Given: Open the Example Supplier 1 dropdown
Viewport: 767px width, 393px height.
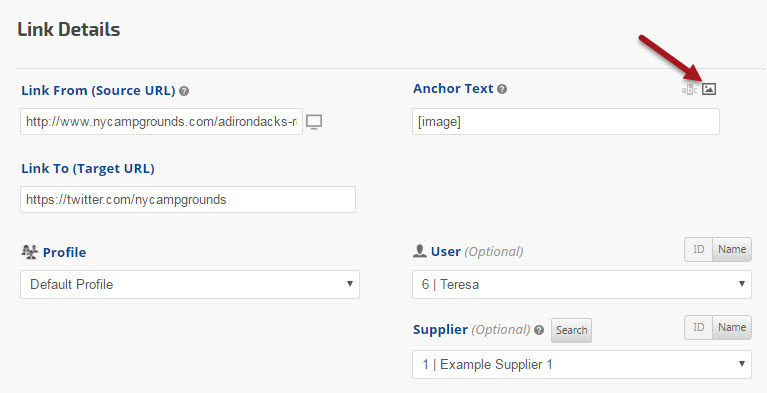Looking at the screenshot, I should click(582, 365).
